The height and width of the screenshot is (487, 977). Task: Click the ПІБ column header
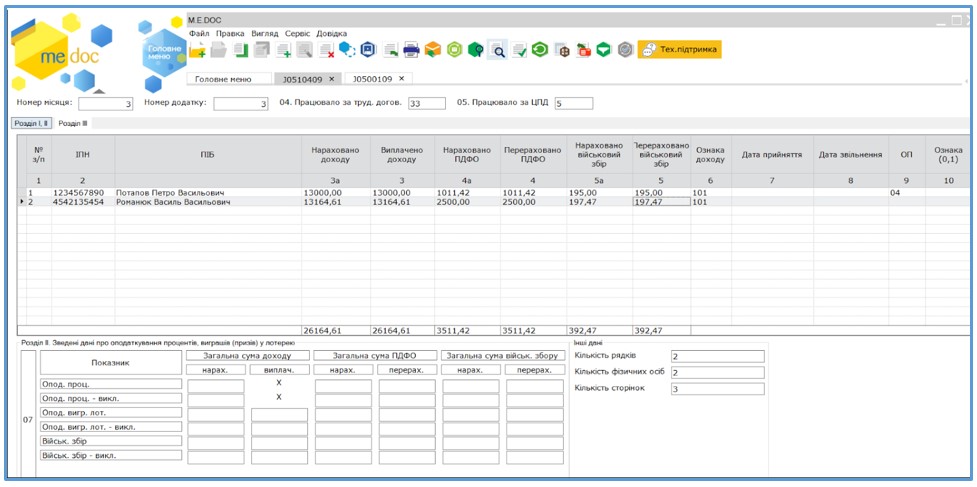pyautogui.click(x=207, y=154)
